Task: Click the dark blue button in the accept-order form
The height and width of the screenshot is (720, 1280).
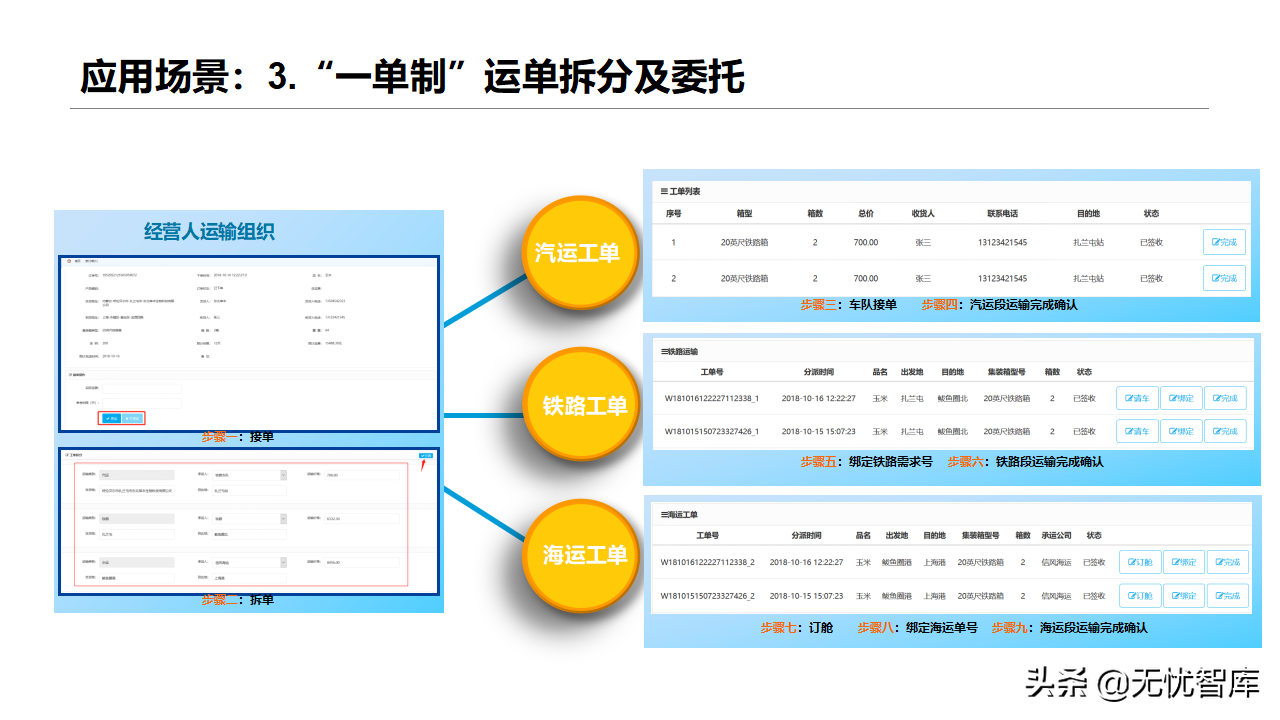Action: point(111,418)
